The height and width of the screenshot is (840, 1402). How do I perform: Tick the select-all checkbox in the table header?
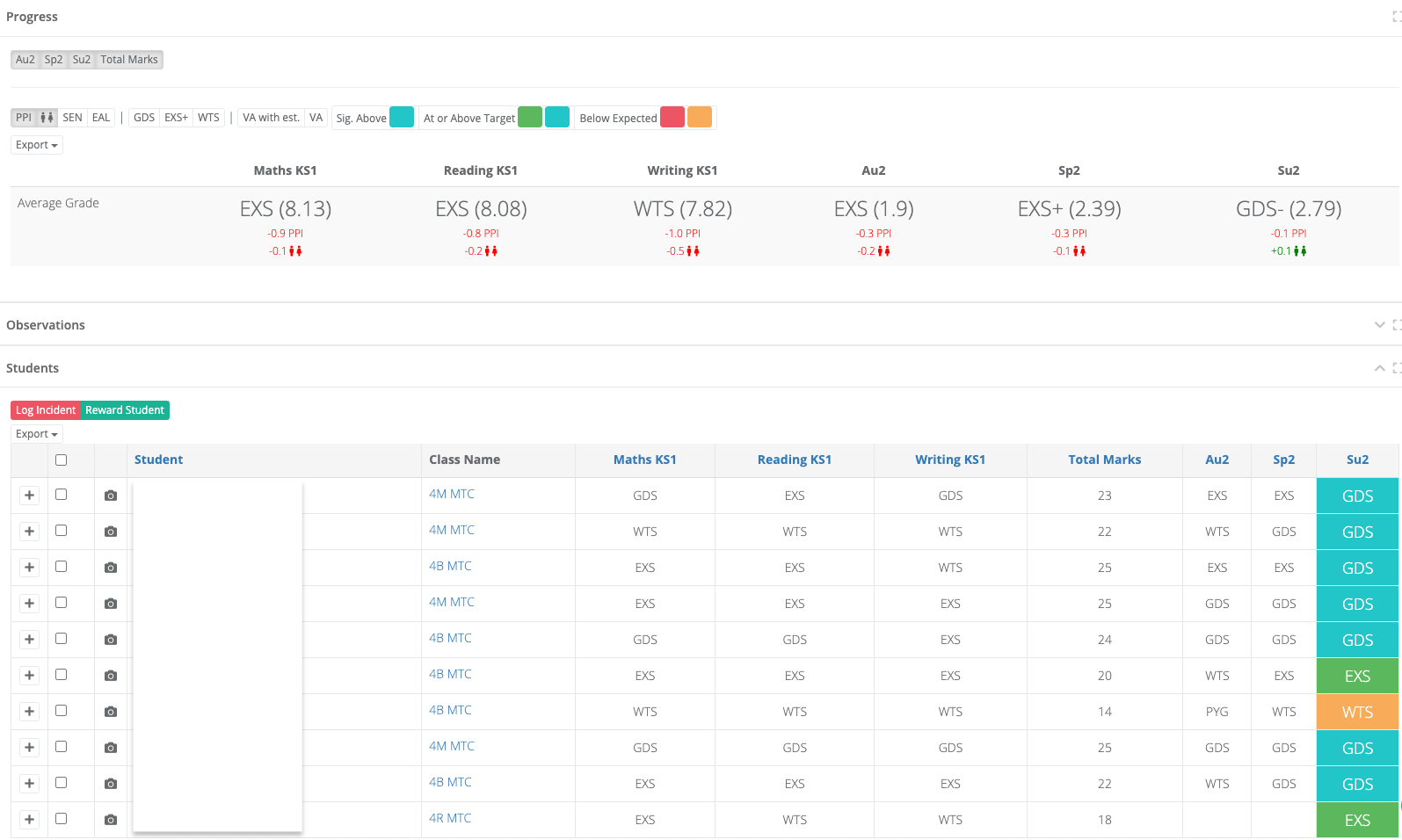[x=61, y=460]
